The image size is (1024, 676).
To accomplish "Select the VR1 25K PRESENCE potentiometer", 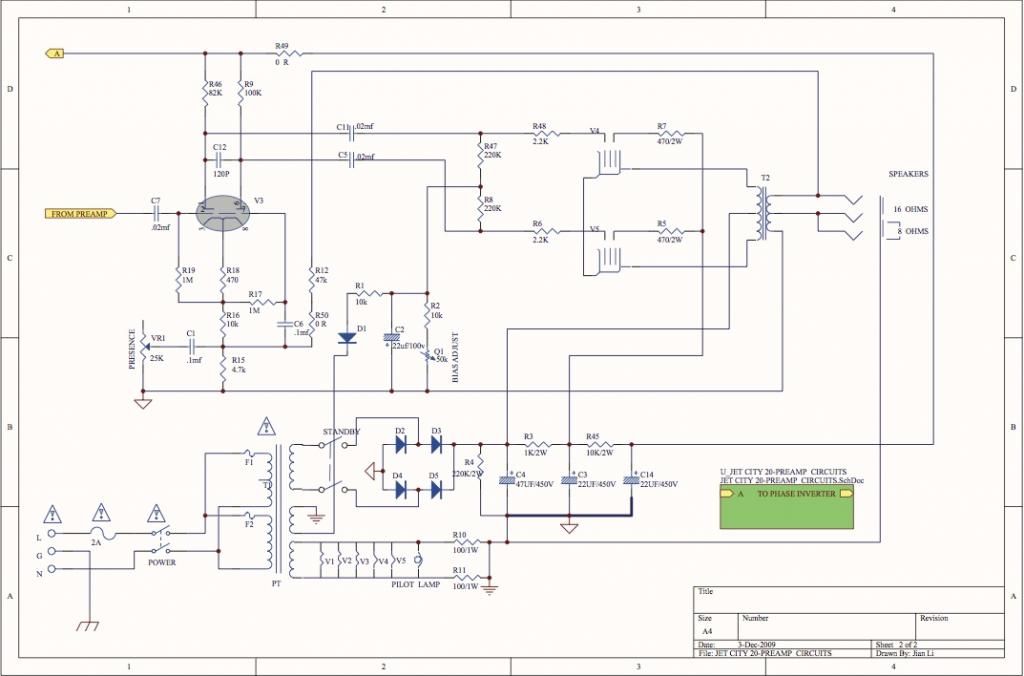I will (x=144, y=346).
